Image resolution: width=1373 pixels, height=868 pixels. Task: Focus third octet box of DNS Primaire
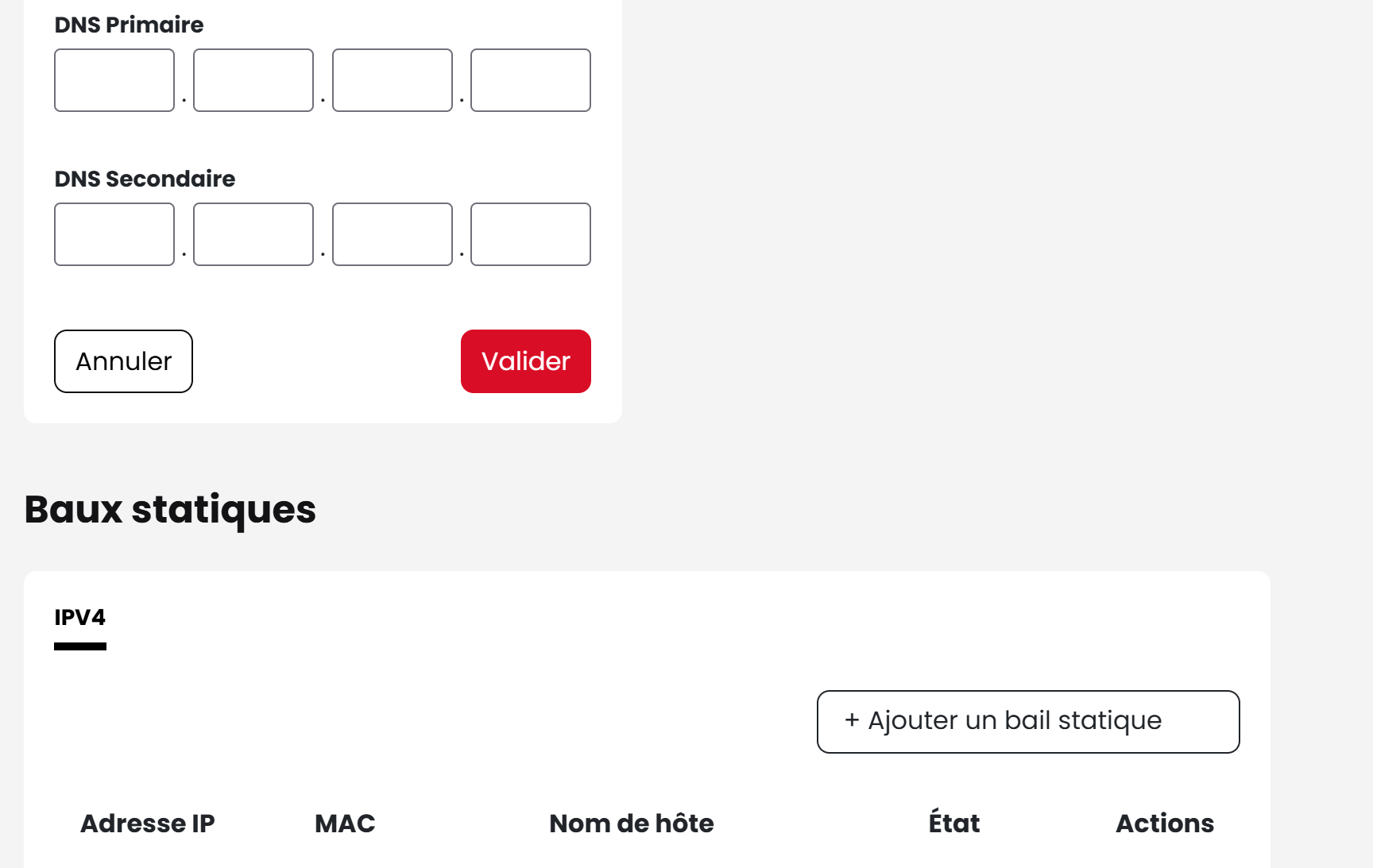point(393,80)
